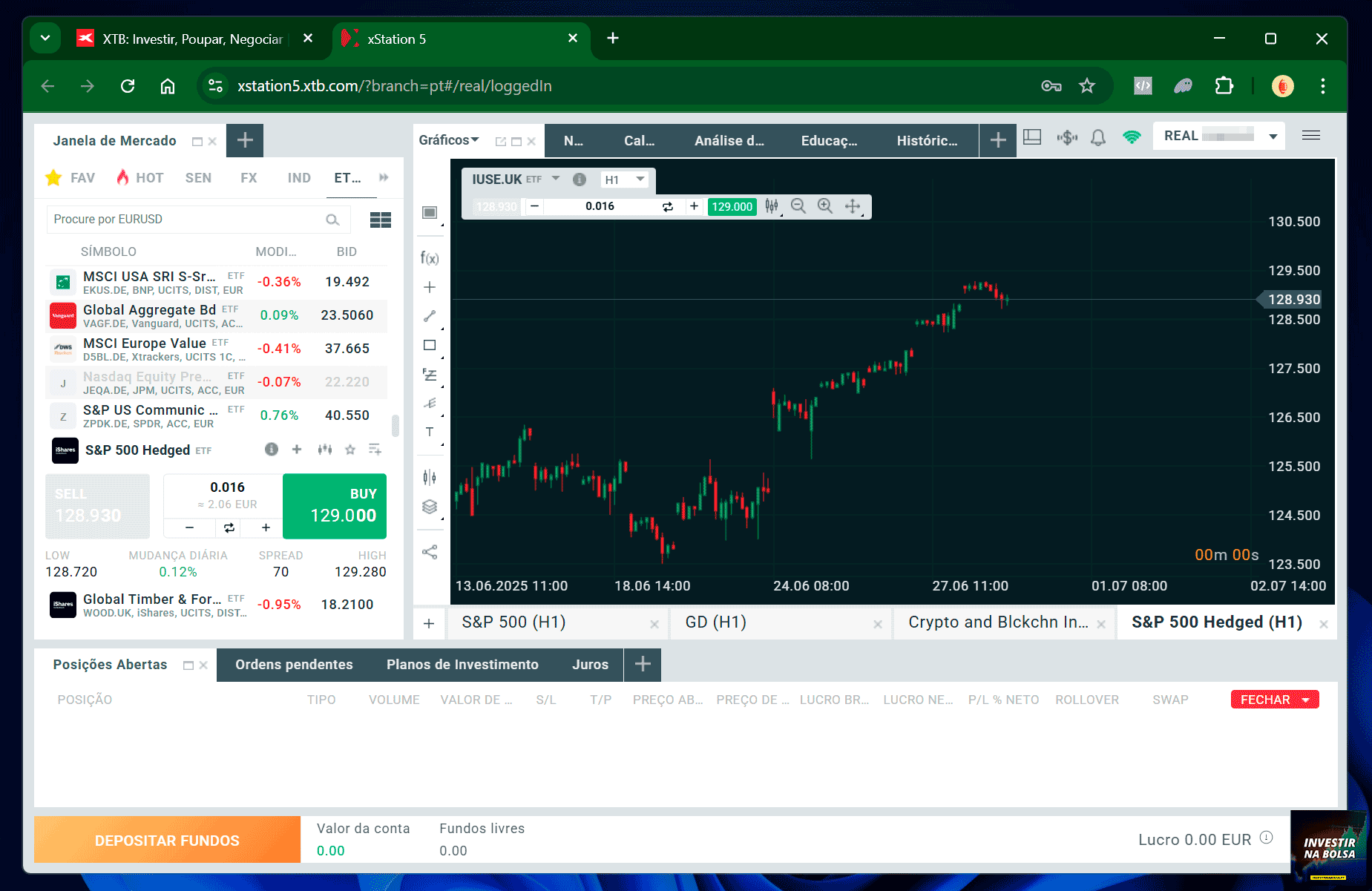Image resolution: width=1372 pixels, height=891 pixels.
Task: Open the chart template icon atop sidebar
Action: coord(430,212)
